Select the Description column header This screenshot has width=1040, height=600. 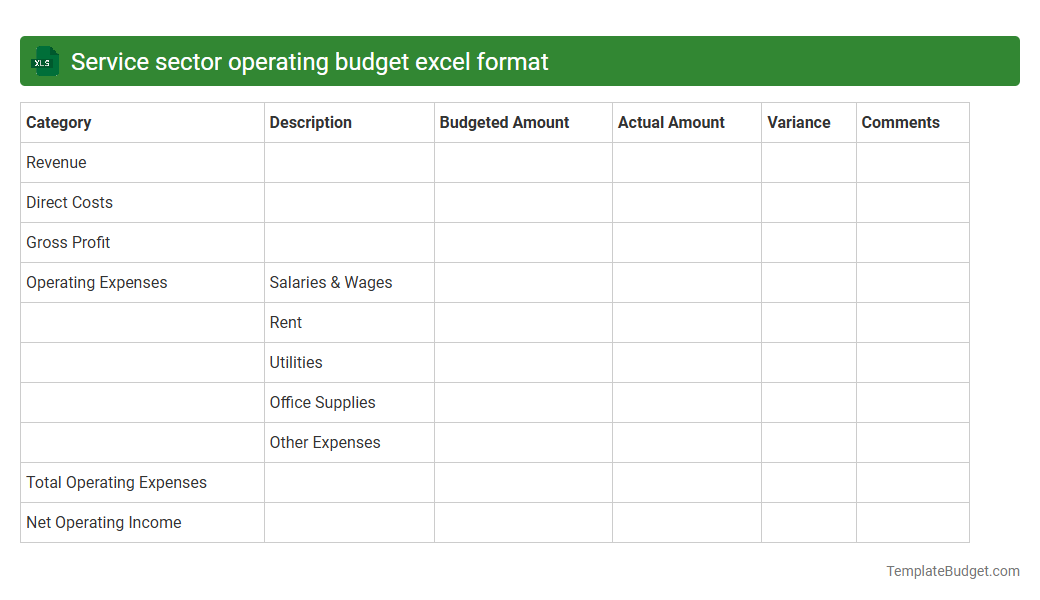[310, 122]
